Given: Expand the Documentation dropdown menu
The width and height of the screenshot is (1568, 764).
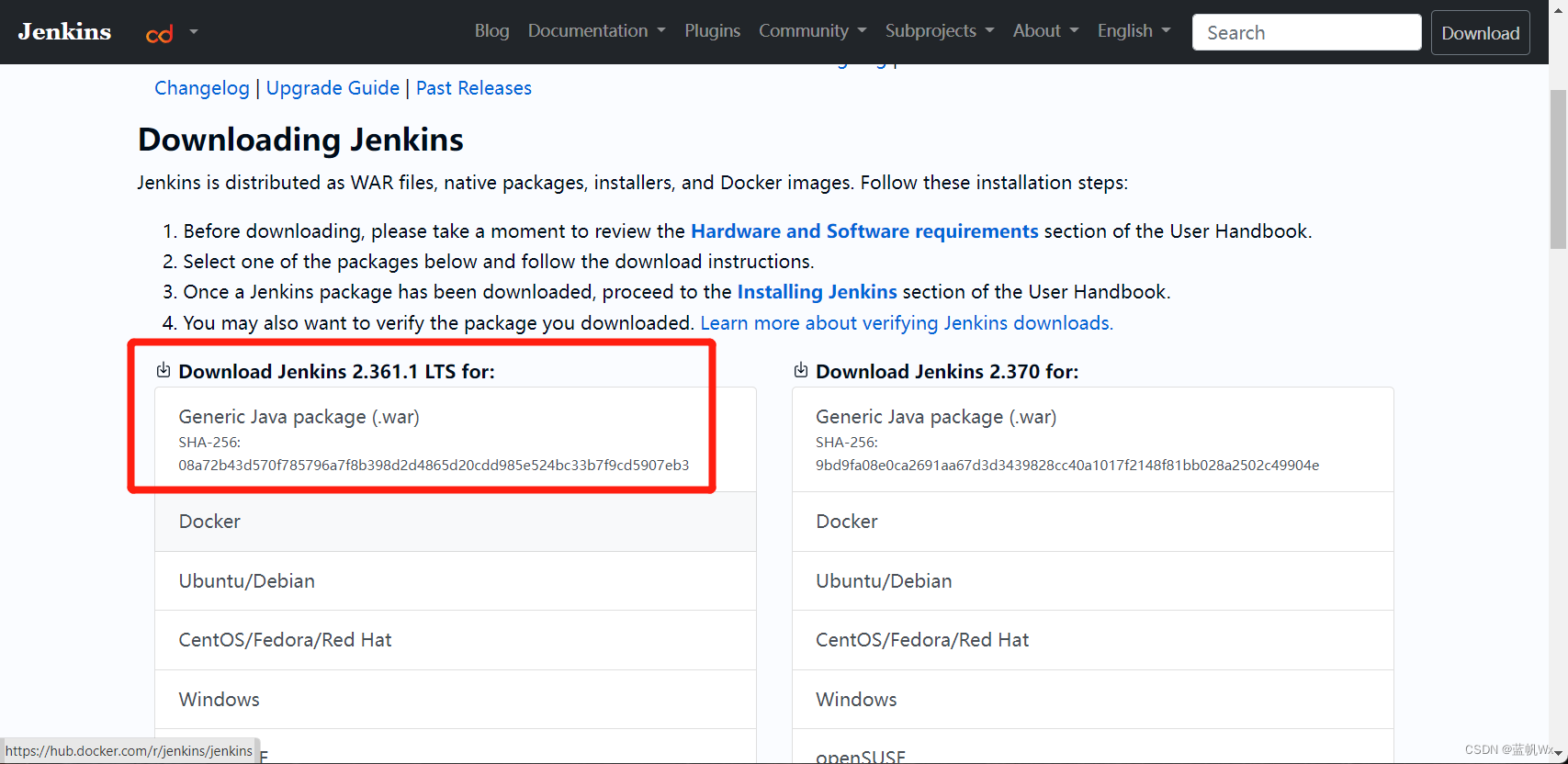Looking at the screenshot, I should pos(596,30).
